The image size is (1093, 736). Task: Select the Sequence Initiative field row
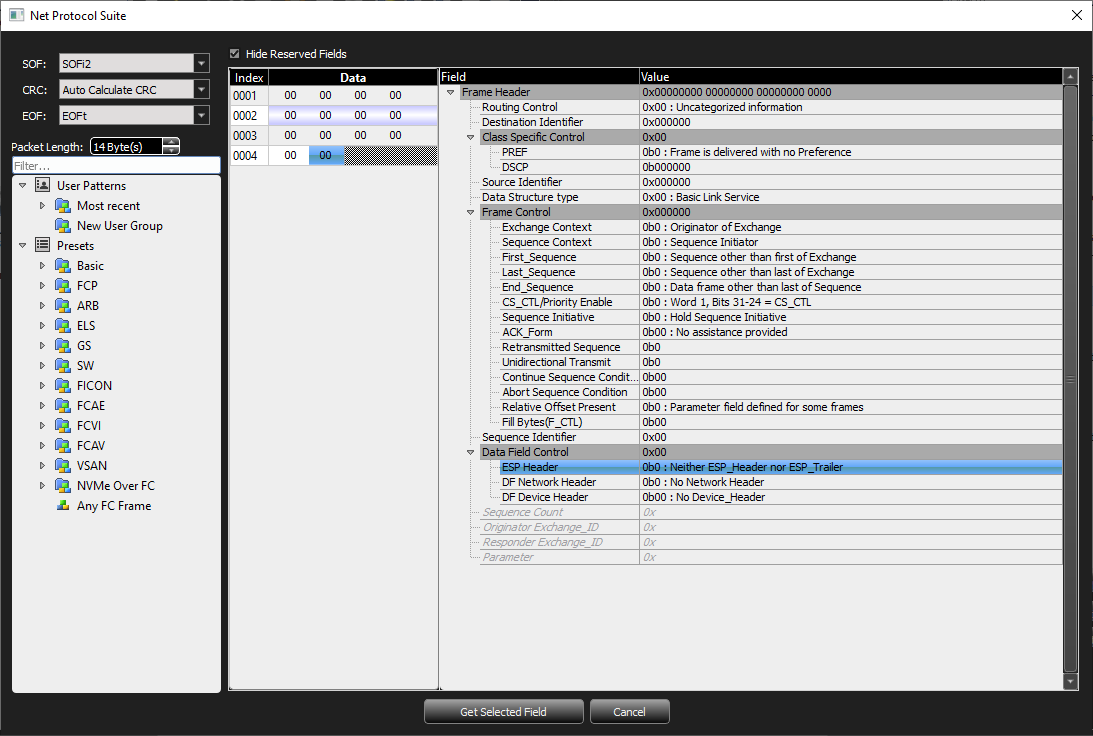[780, 317]
